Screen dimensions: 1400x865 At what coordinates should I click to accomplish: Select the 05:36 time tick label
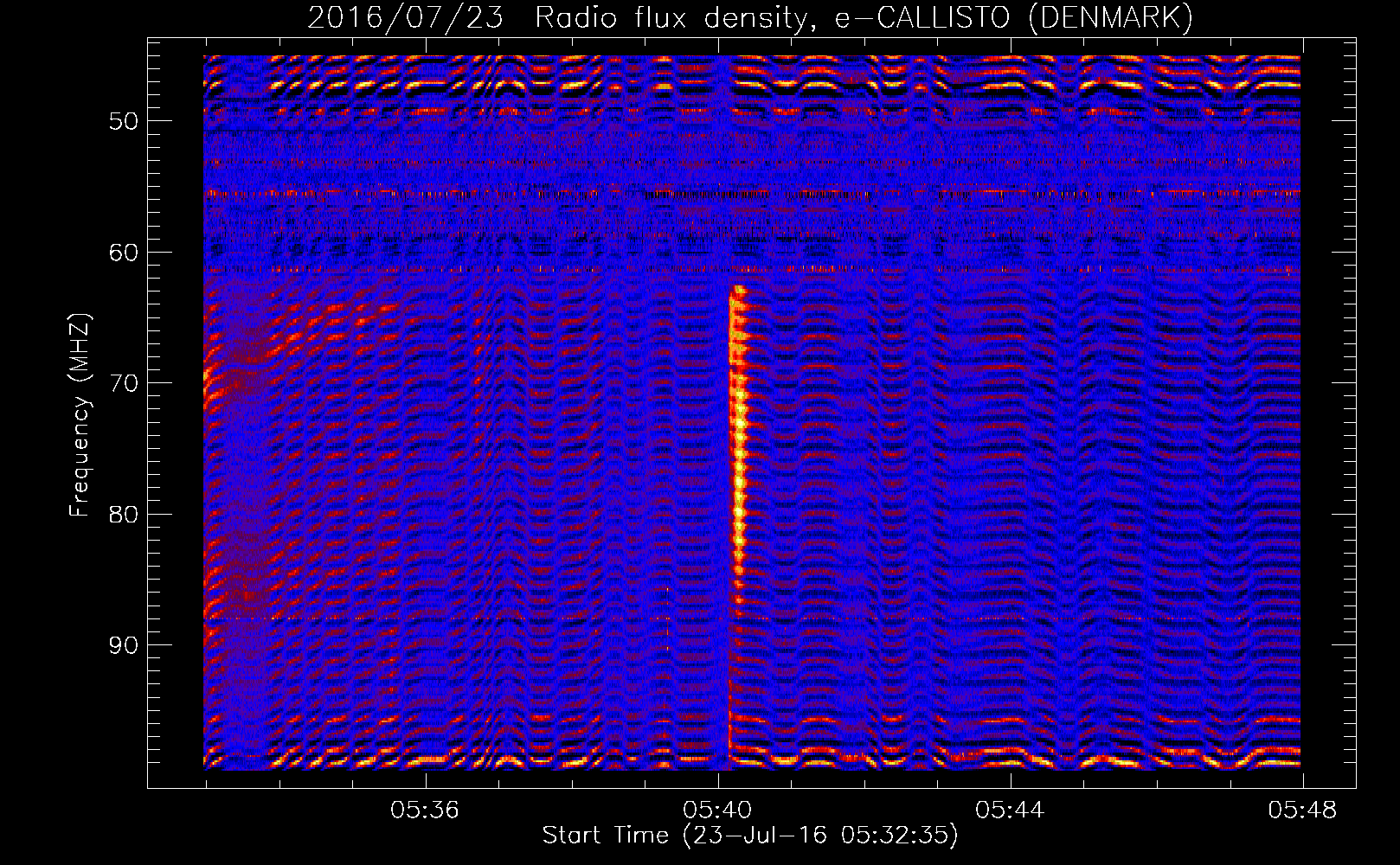[425, 811]
